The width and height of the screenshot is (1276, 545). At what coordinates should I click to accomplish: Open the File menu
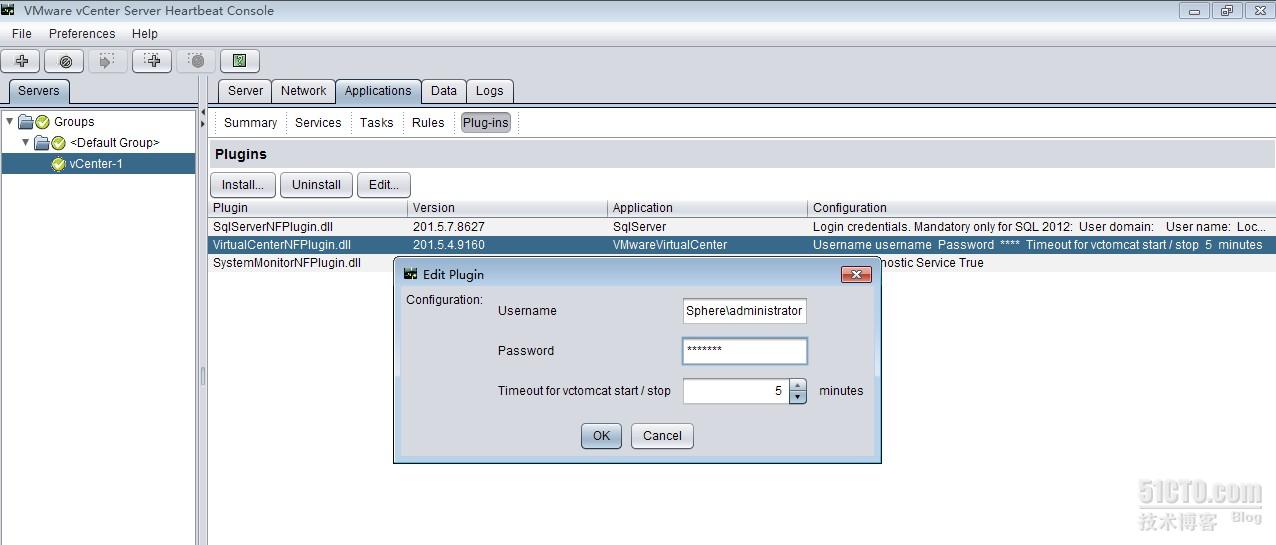(x=22, y=34)
